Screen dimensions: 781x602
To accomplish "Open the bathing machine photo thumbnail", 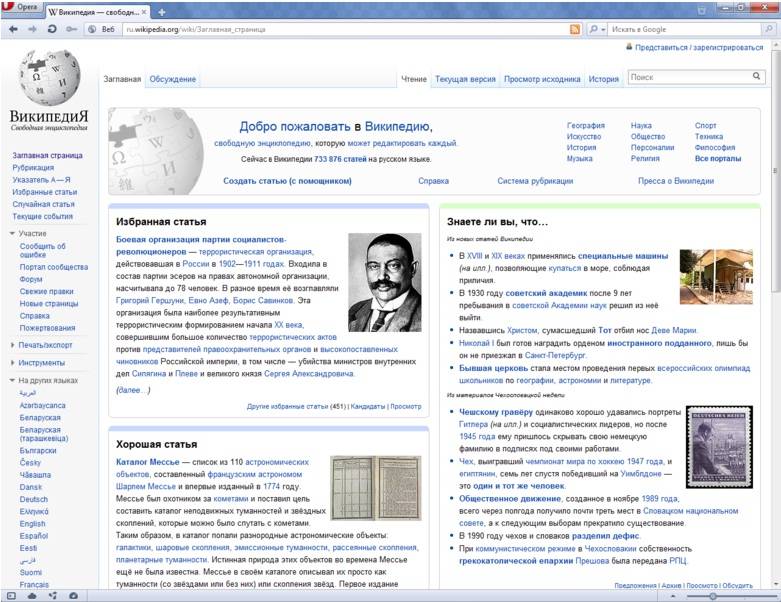I will [x=716, y=277].
